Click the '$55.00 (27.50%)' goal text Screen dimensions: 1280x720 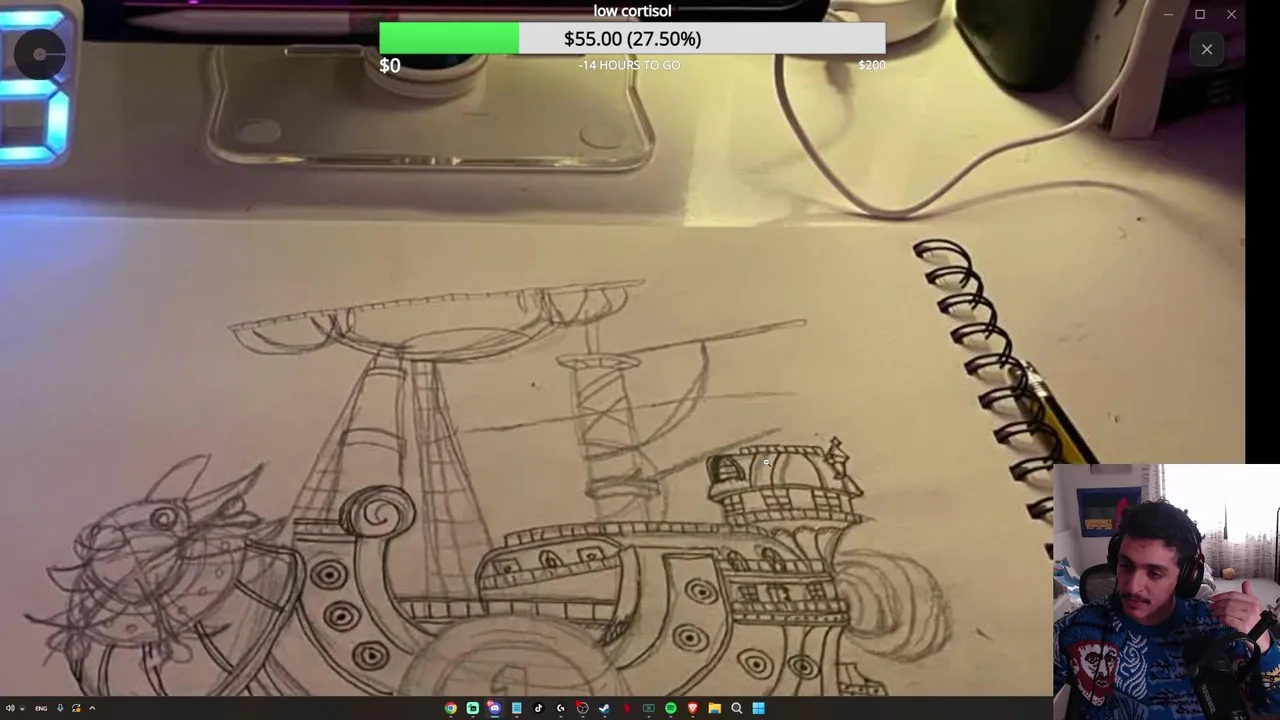632,39
